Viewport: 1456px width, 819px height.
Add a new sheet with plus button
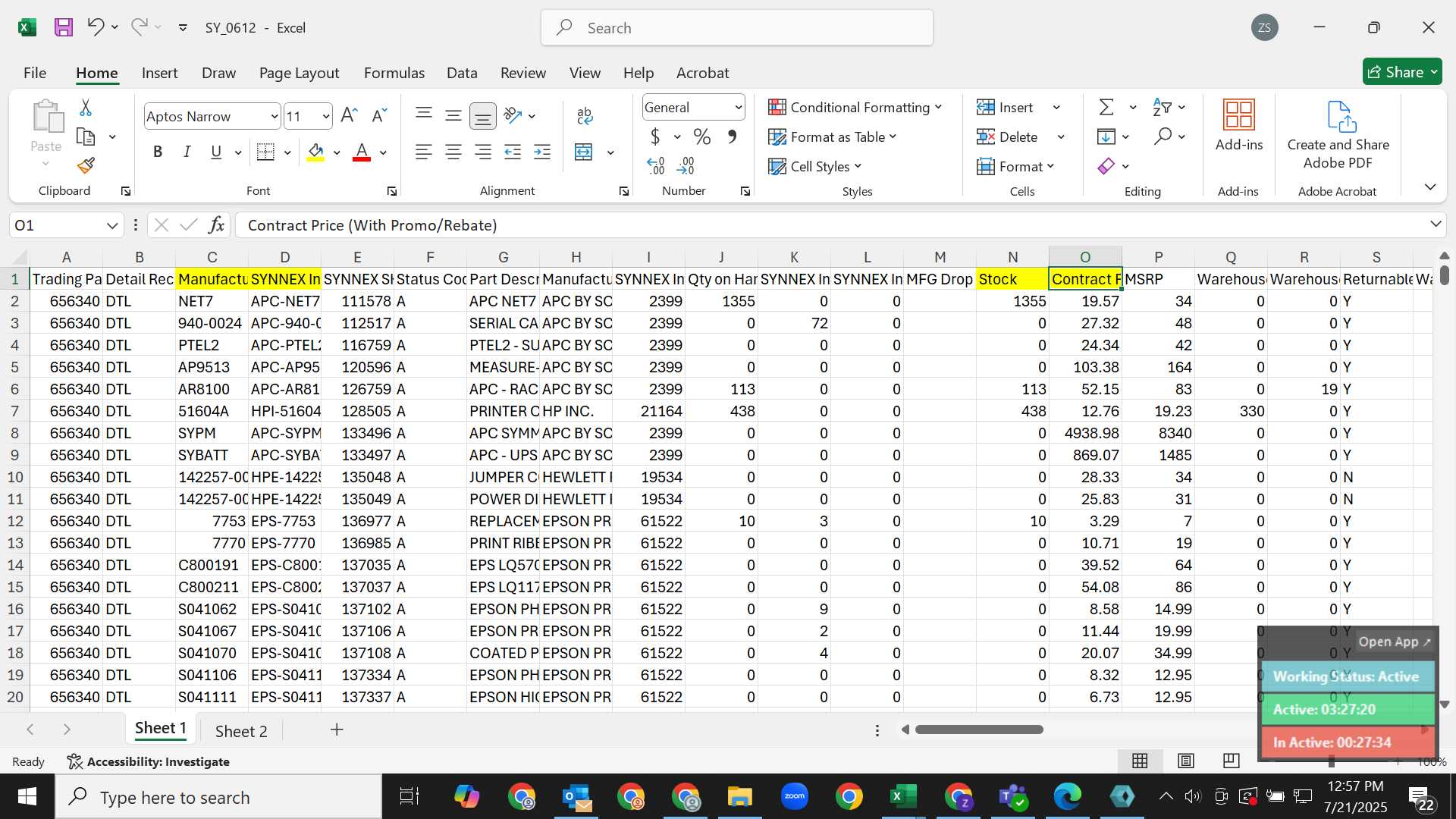point(337,730)
